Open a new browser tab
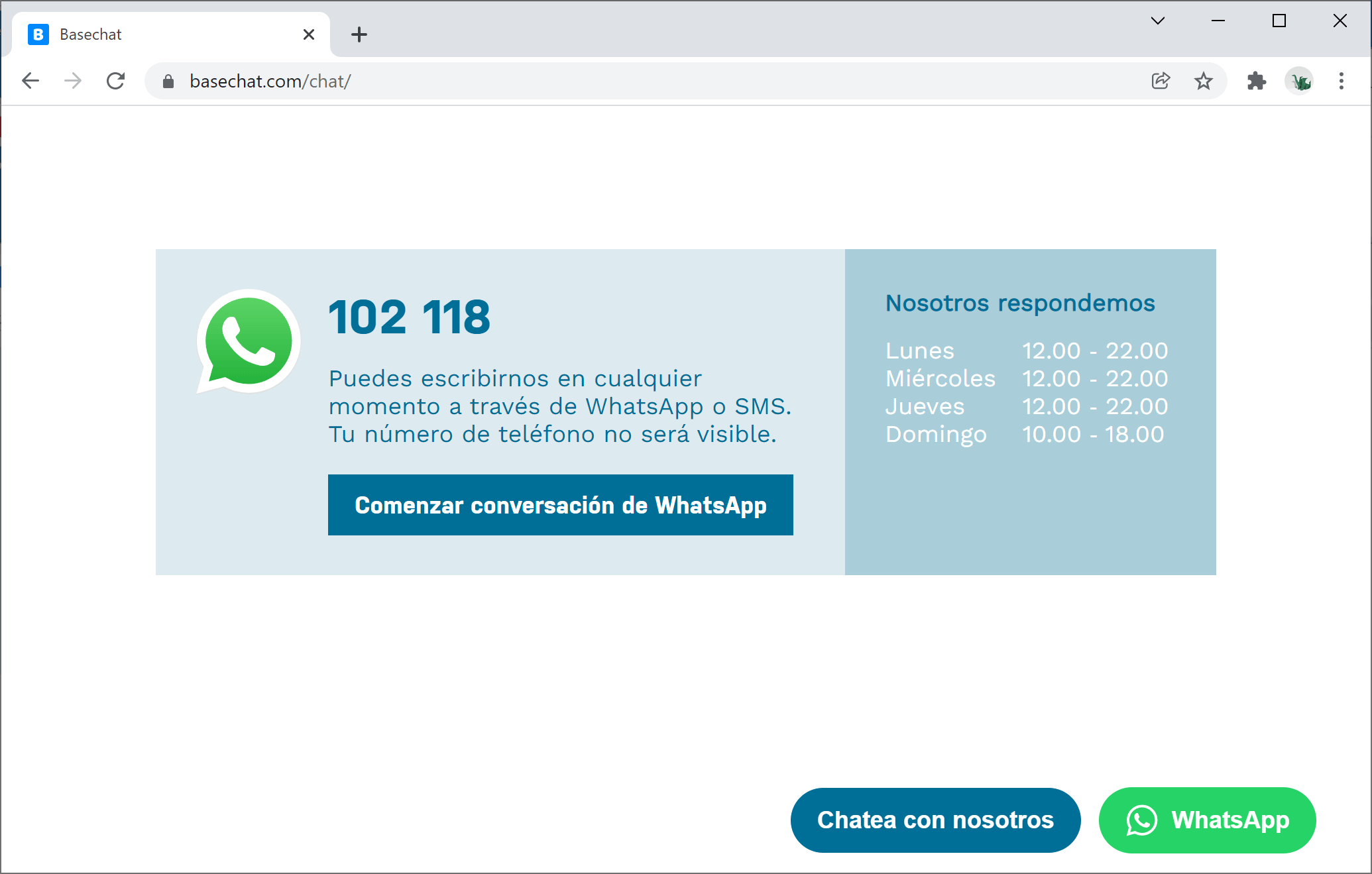 point(359,34)
